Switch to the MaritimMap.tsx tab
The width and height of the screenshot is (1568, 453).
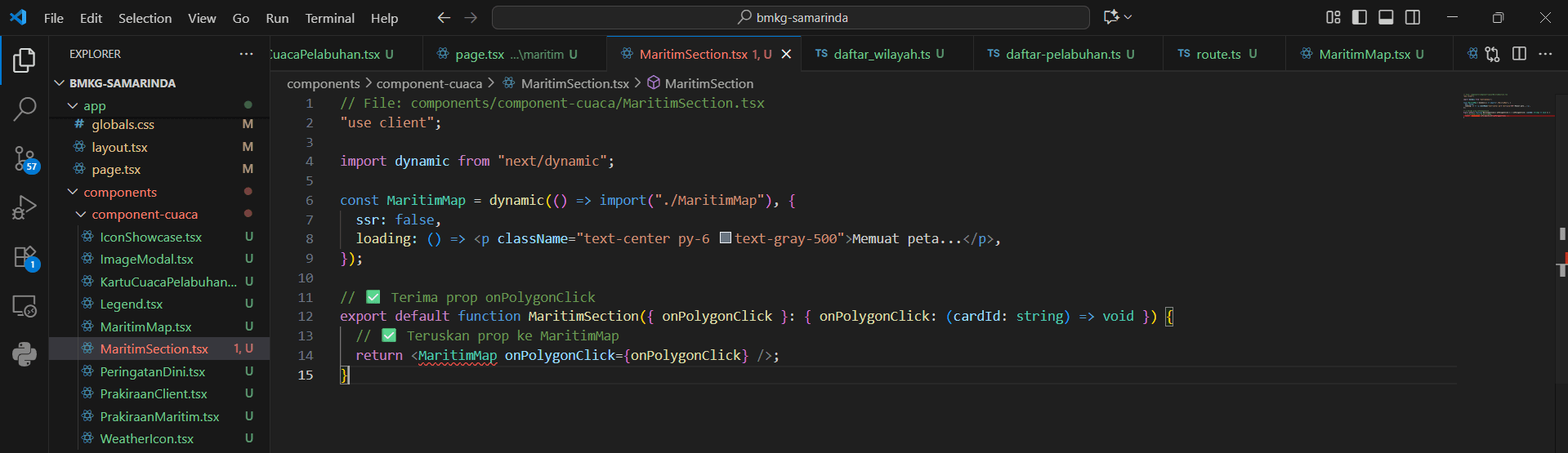point(1364,54)
